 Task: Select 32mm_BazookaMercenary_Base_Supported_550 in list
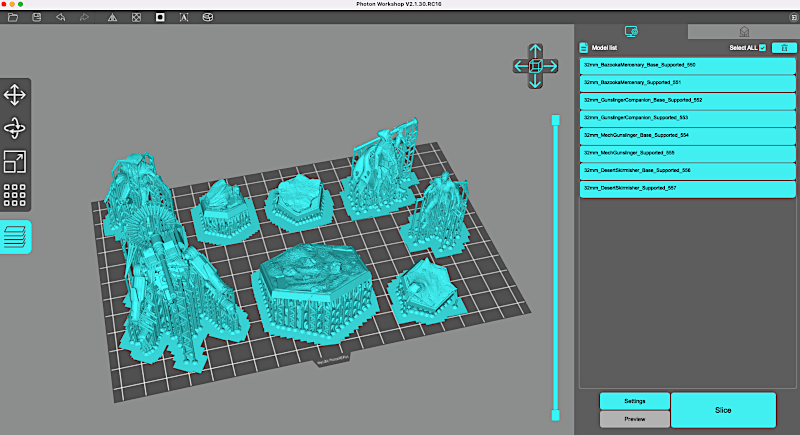[688, 65]
